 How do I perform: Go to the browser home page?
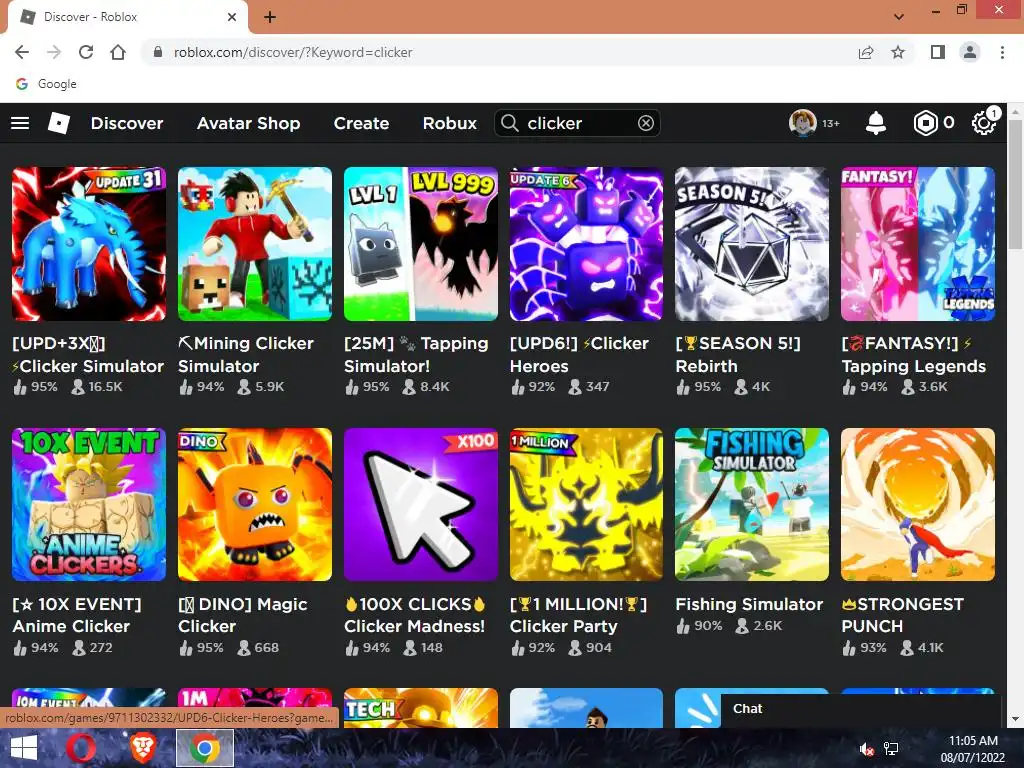tap(118, 52)
